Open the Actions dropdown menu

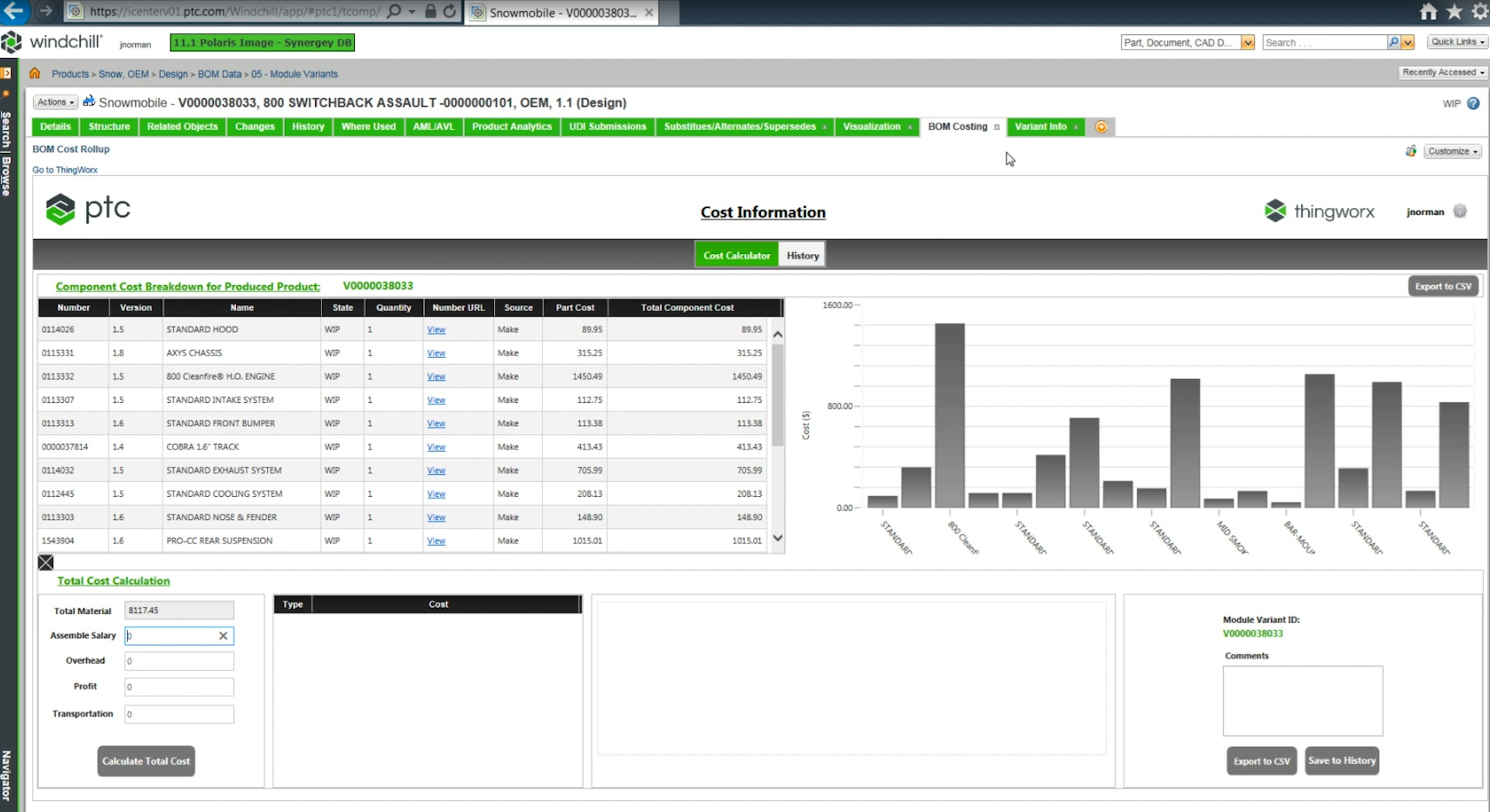55,102
